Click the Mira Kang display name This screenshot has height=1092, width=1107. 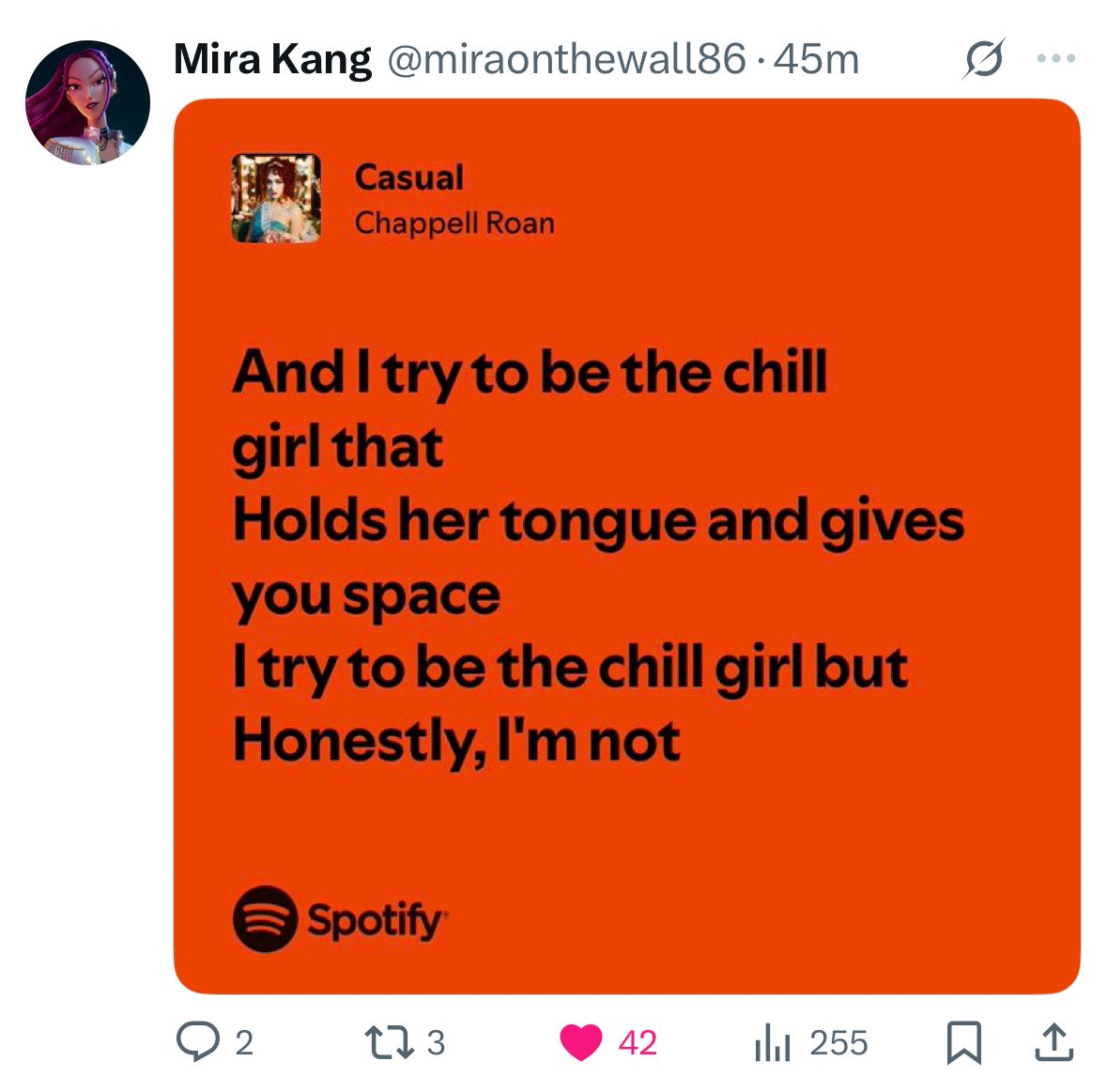(x=272, y=58)
